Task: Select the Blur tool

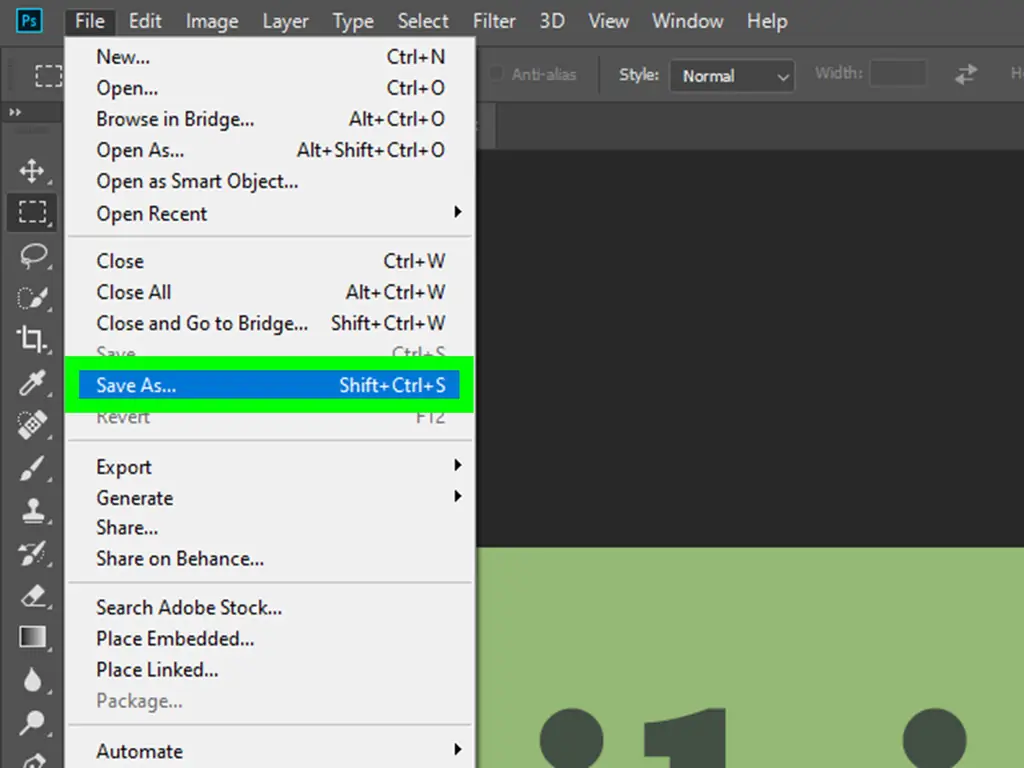Action: coord(33,680)
